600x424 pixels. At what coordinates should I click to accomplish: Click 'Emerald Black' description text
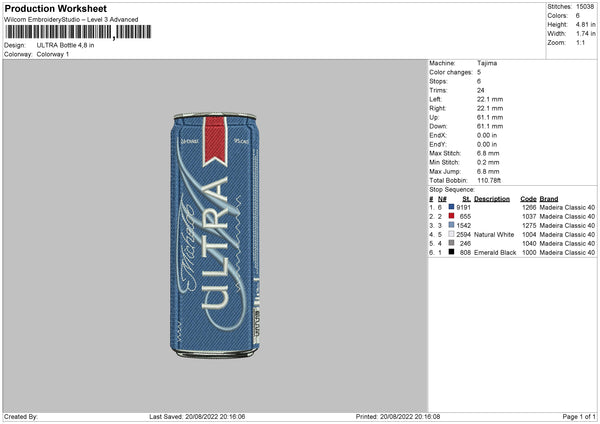coord(495,253)
